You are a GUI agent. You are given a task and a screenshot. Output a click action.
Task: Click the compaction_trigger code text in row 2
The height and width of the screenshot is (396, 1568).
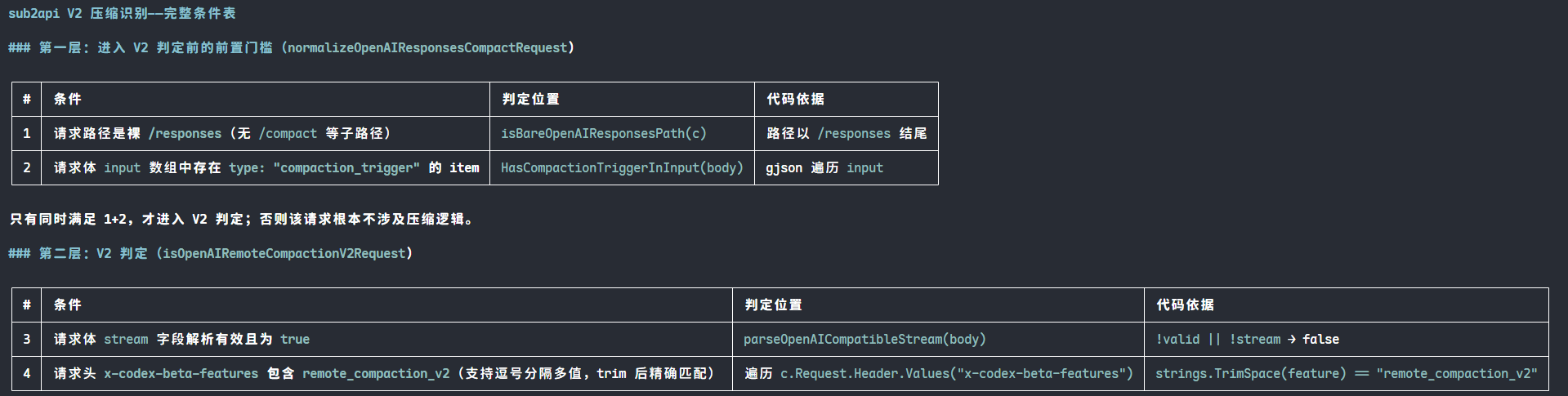[346, 167]
